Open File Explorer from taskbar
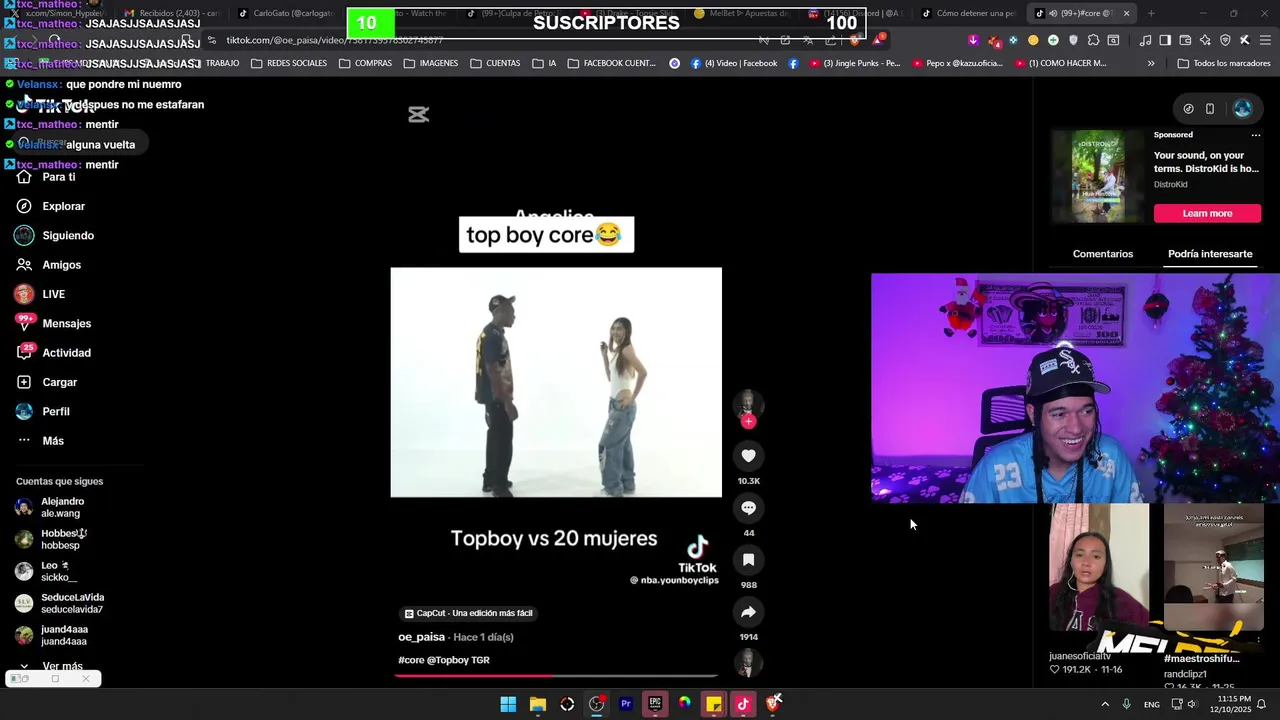 coord(538,704)
